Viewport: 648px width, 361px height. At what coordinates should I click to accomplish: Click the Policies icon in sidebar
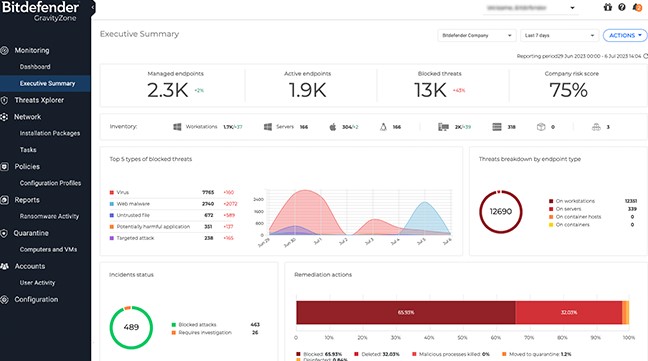4,167
